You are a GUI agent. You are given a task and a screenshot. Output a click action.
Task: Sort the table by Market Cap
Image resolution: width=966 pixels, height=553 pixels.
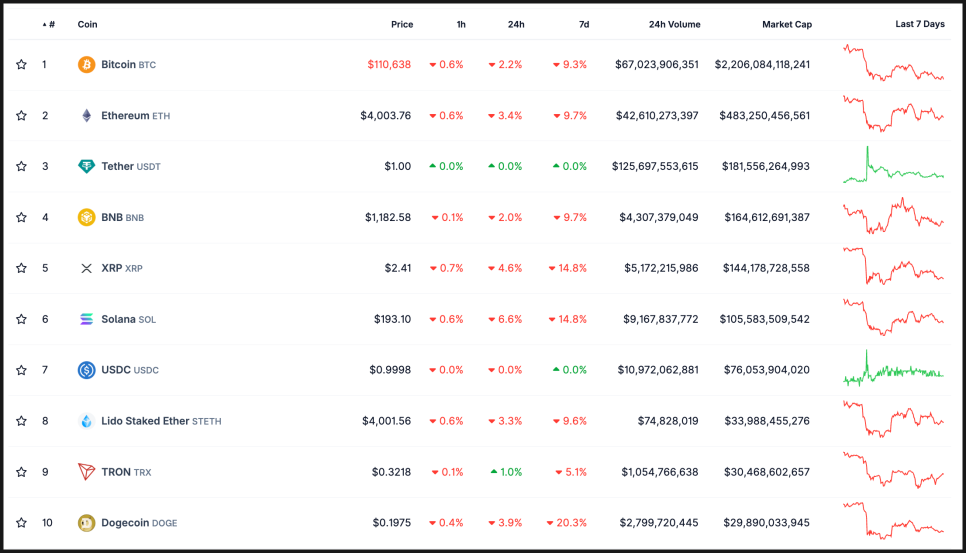point(786,24)
